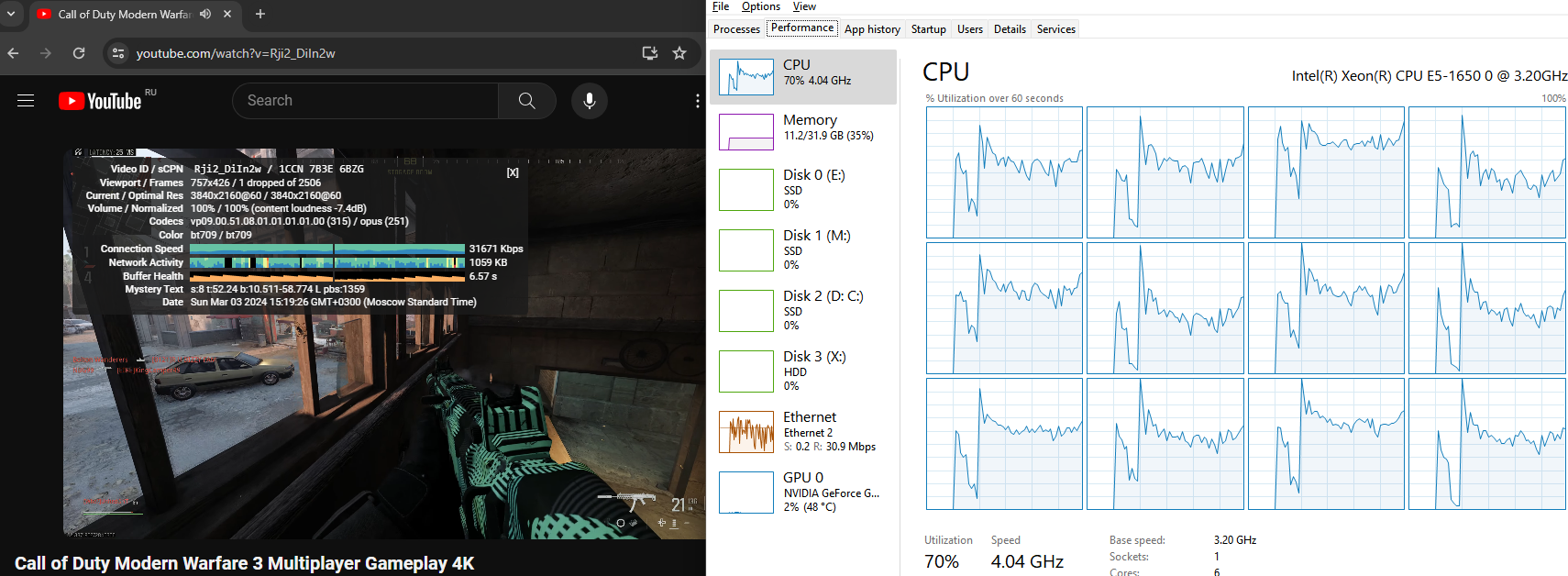
Task: Click the YouTube Search input field
Action: [366, 101]
